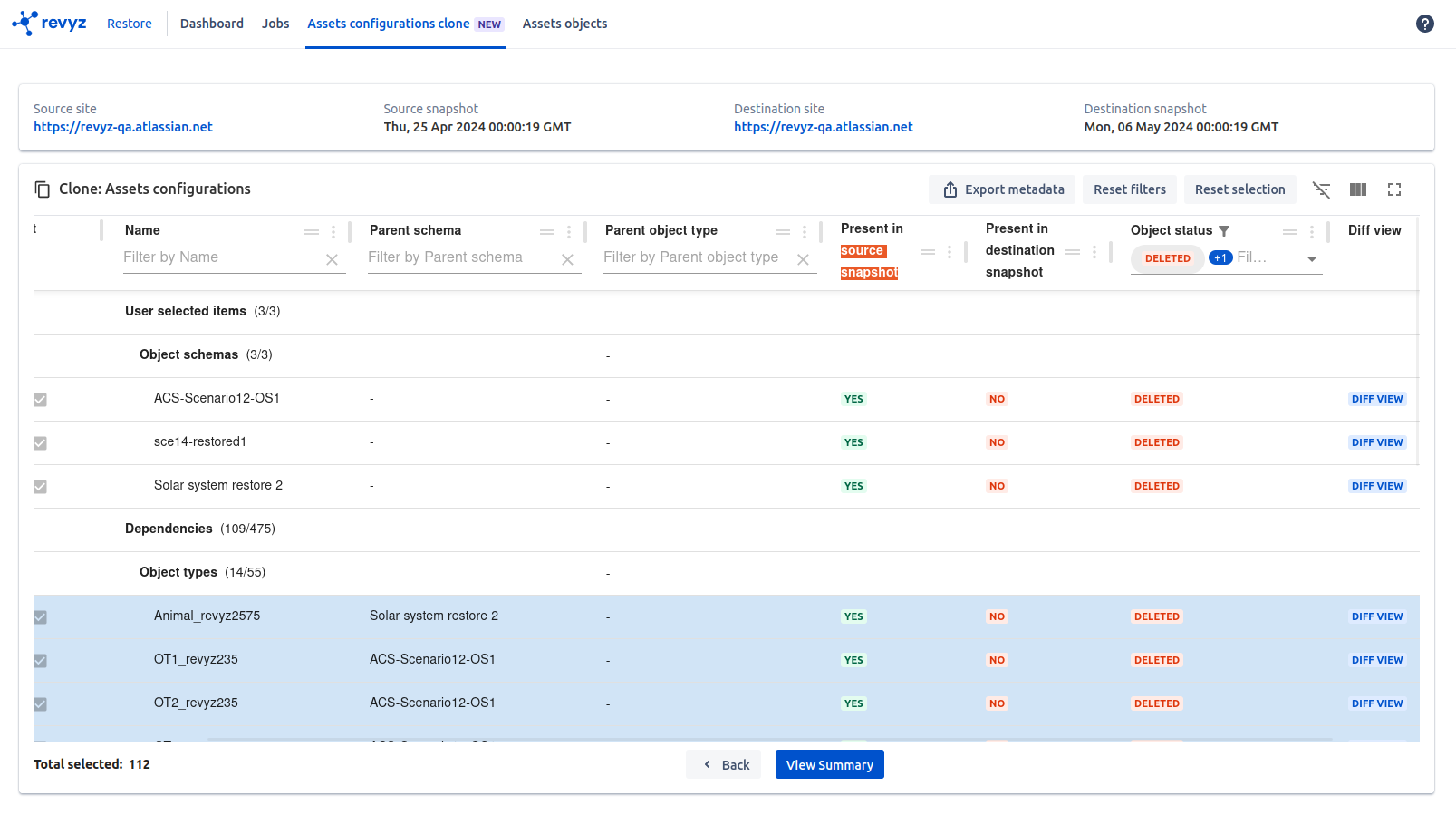The image size is (1456, 815).
Task: Select Assets configurations clone tab
Action: click(405, 24)
